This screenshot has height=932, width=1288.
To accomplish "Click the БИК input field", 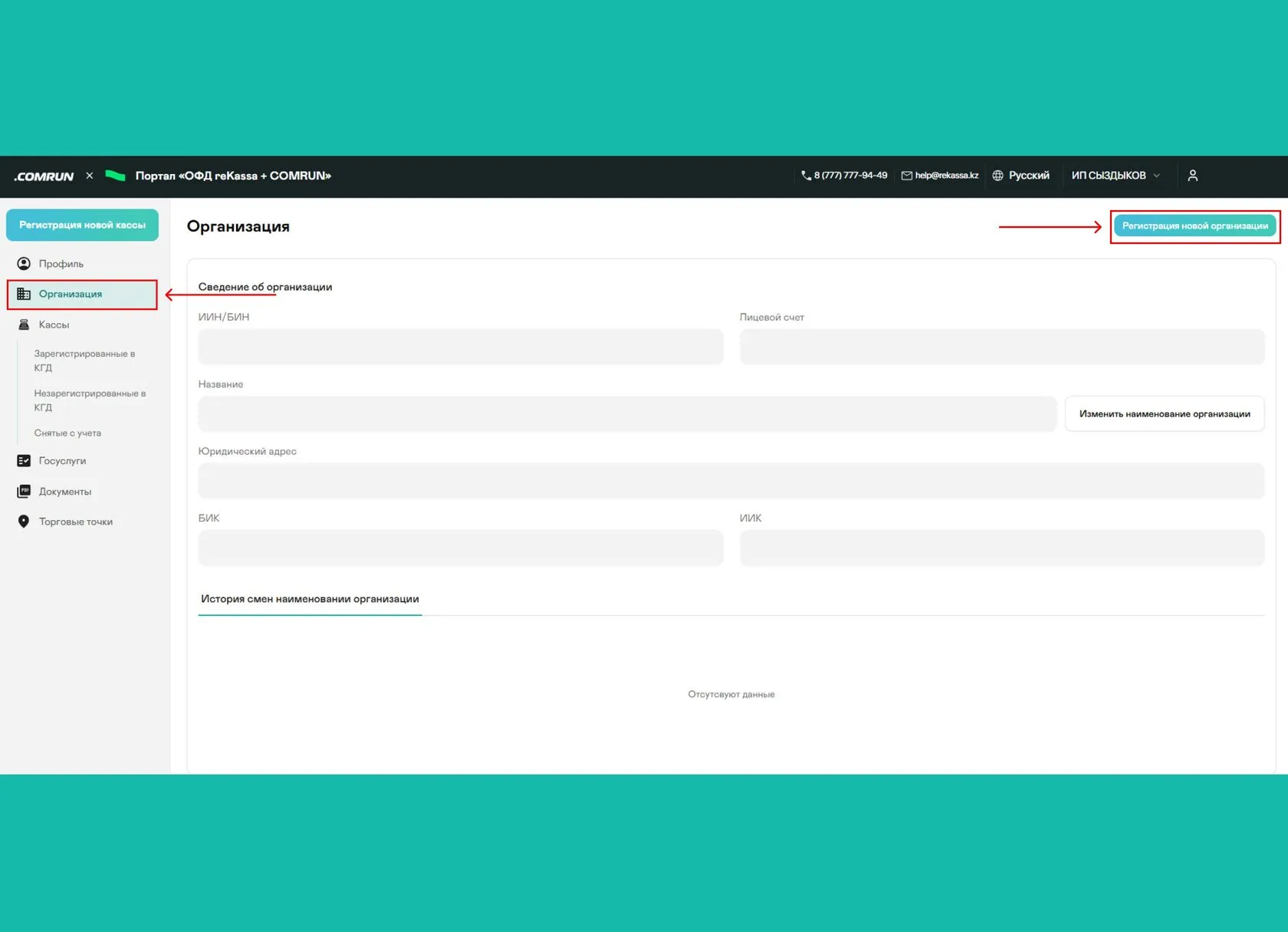I will (x=461, y=548).
